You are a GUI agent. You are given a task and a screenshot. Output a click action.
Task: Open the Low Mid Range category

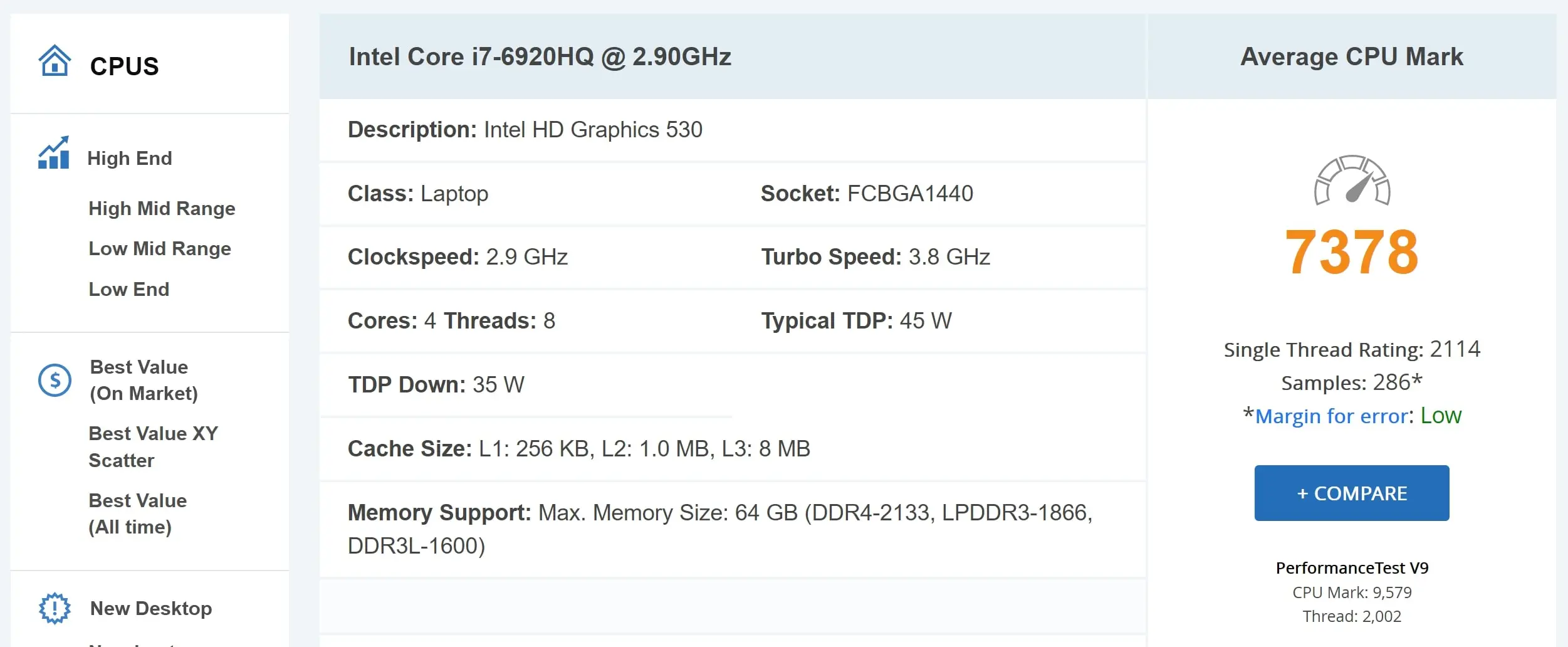tap(160, 248)
